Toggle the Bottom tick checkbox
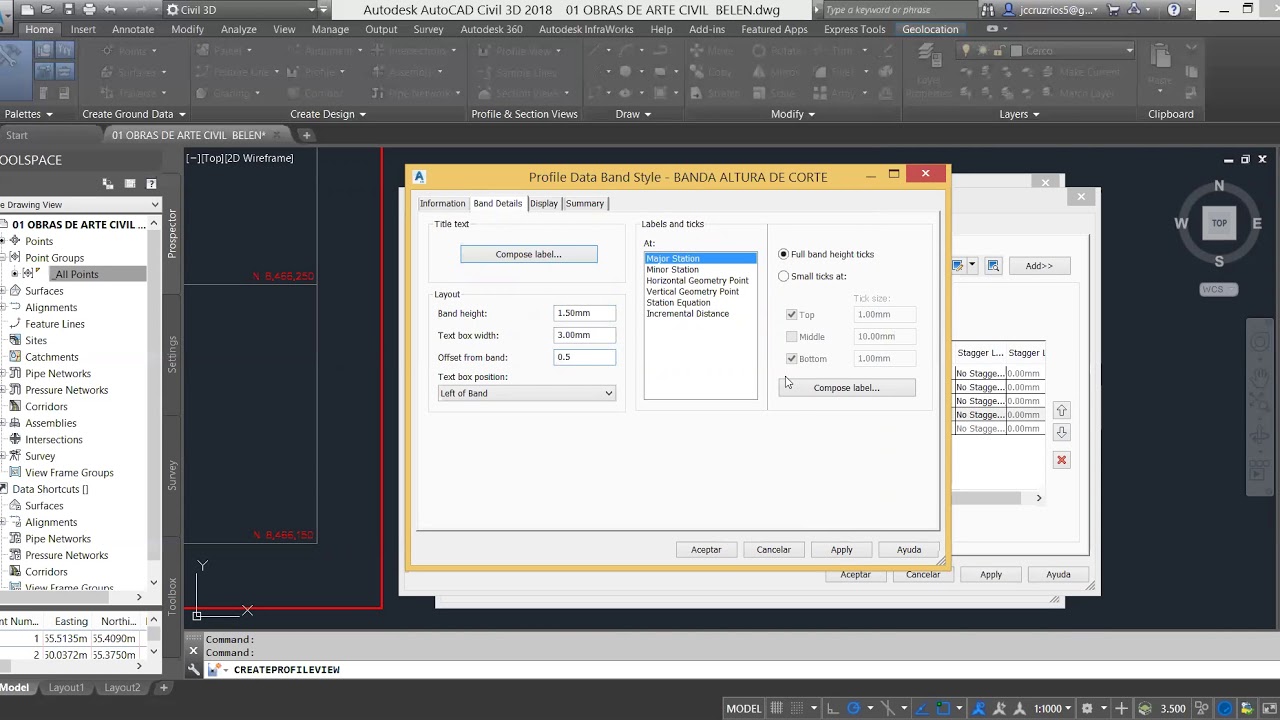Viewport: 1280px width, 720px height. click(x=792, y=358)
